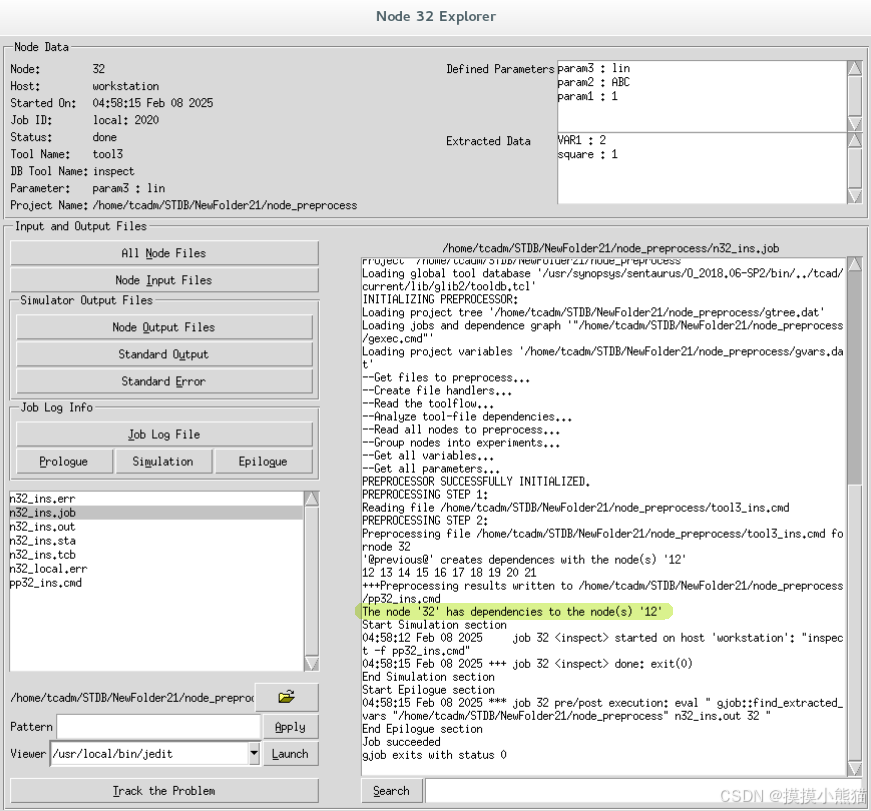Image resolution: width=871 pixels, height=811 pixels.
Task: Show All Node Files
Action: tap(163, 252)
